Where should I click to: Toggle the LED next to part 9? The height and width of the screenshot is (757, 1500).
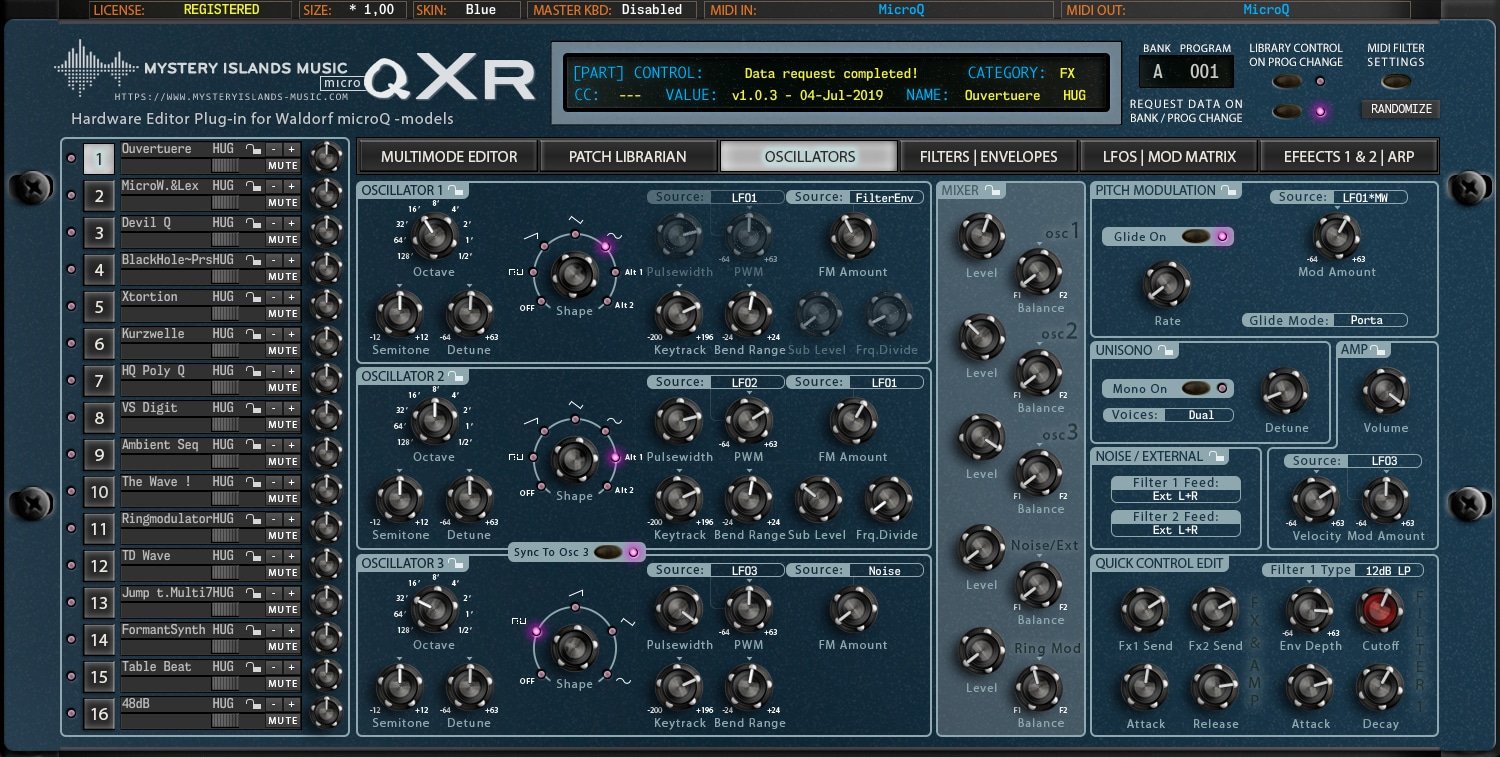coord(71,455)
